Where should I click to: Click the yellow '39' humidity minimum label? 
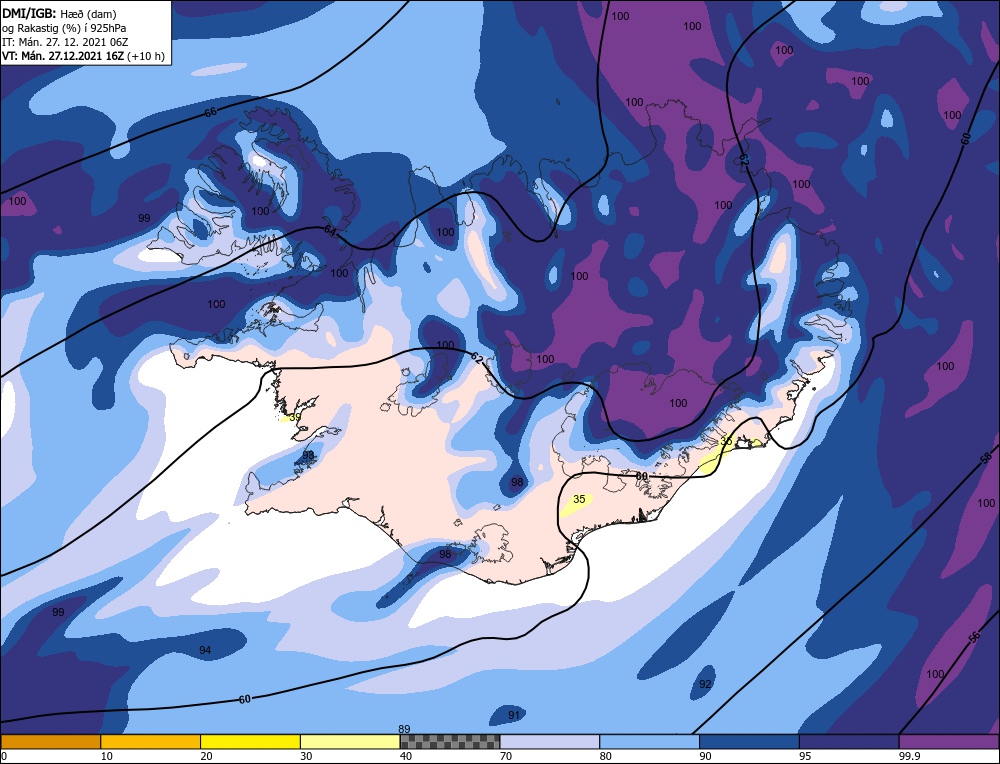295,418
